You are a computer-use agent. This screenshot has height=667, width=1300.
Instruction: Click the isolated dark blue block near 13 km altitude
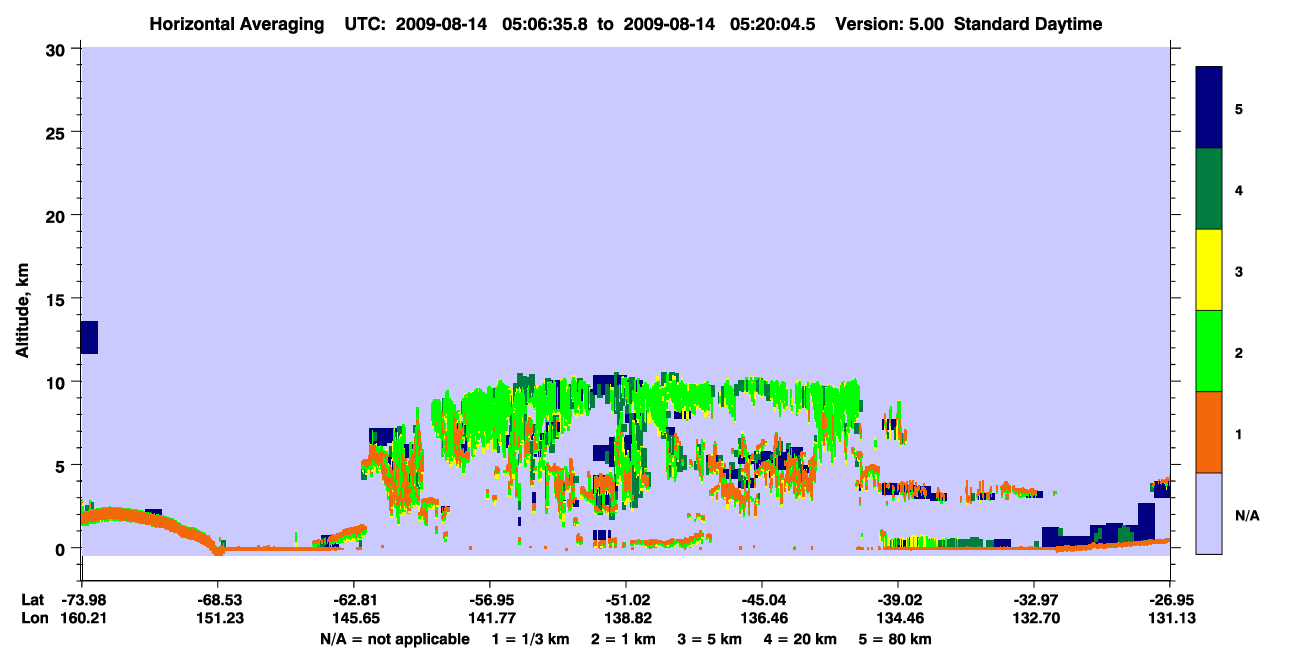(x=89, y=337)
